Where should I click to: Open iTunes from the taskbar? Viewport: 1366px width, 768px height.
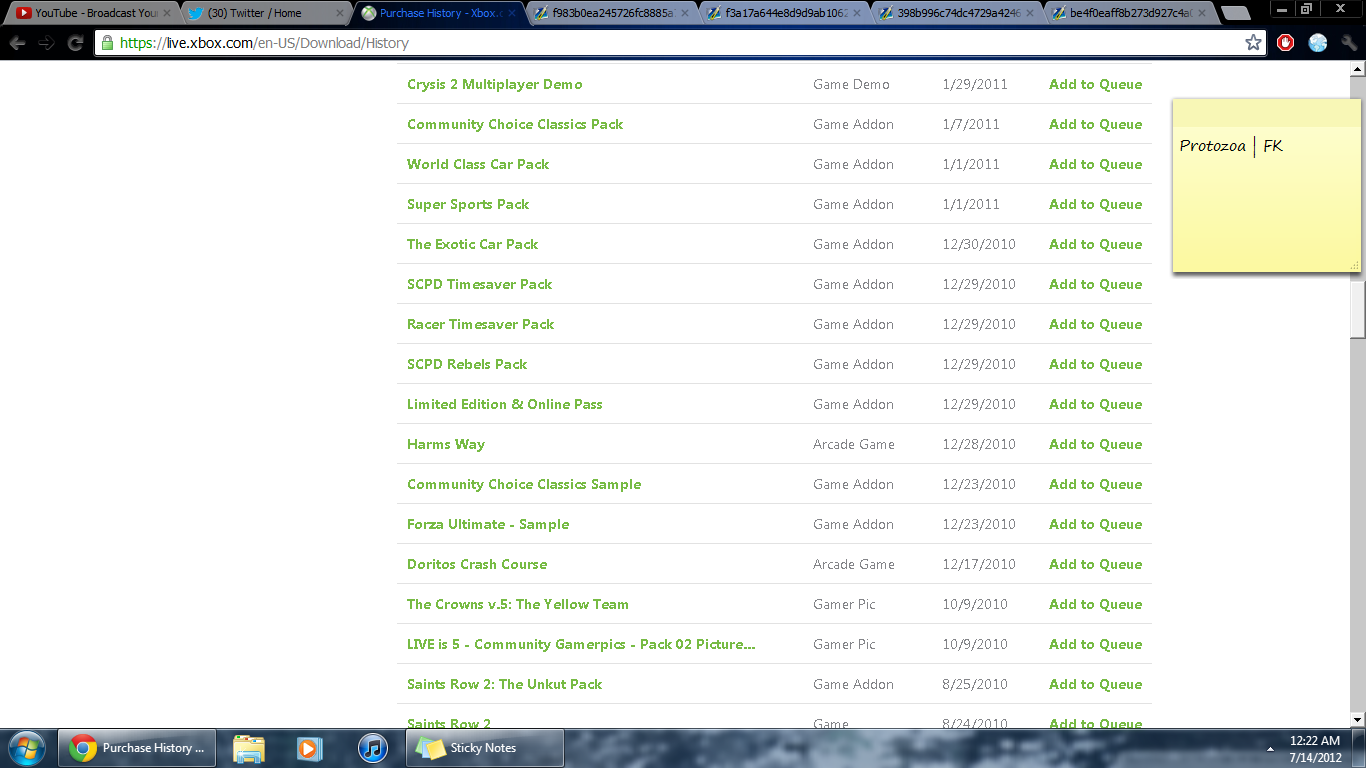point(372,748)
